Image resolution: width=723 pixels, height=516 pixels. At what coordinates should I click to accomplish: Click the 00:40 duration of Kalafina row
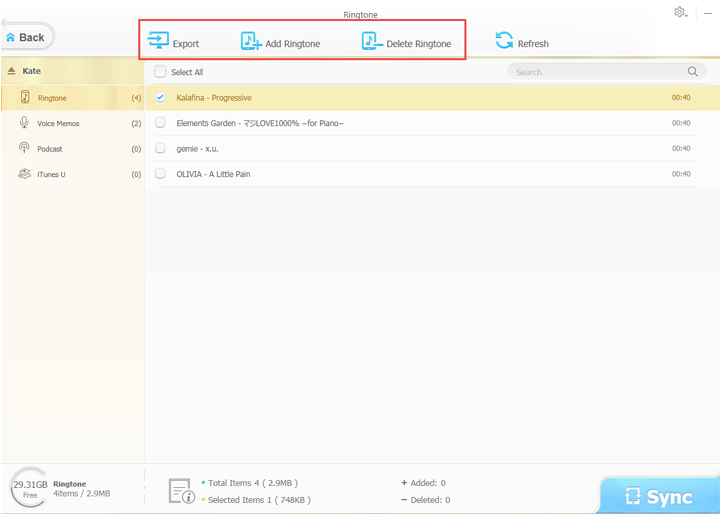681,97
